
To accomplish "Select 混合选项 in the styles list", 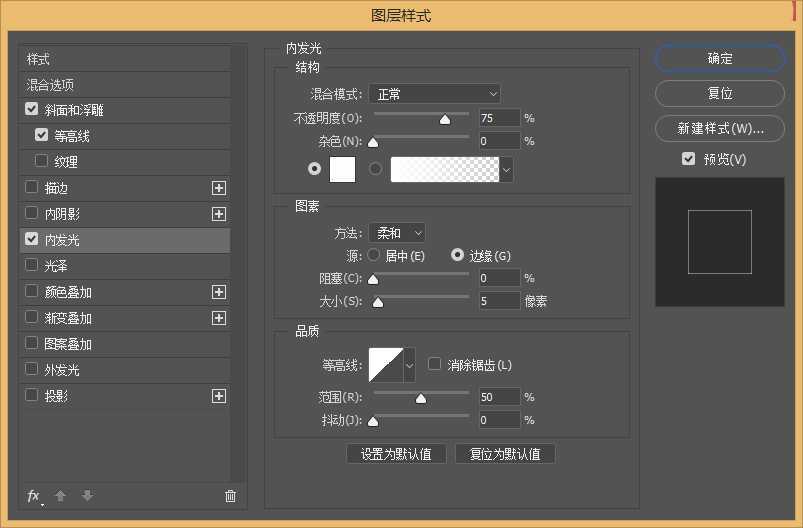I will click(50, 85).
